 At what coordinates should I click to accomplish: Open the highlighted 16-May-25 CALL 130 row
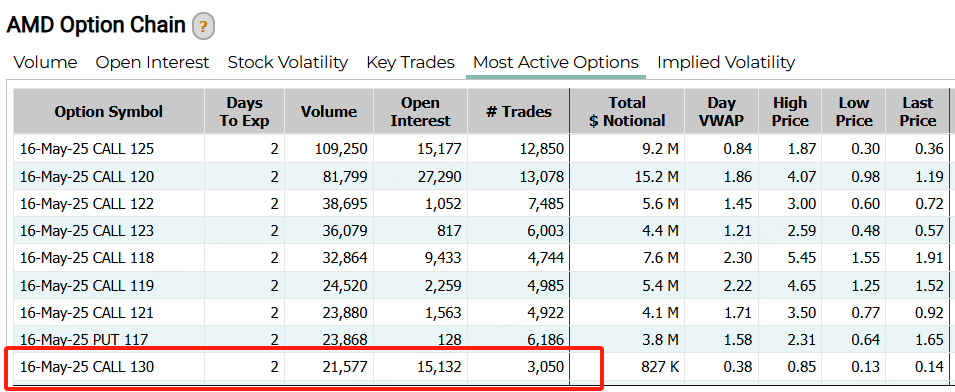click(x=481, y=366)
